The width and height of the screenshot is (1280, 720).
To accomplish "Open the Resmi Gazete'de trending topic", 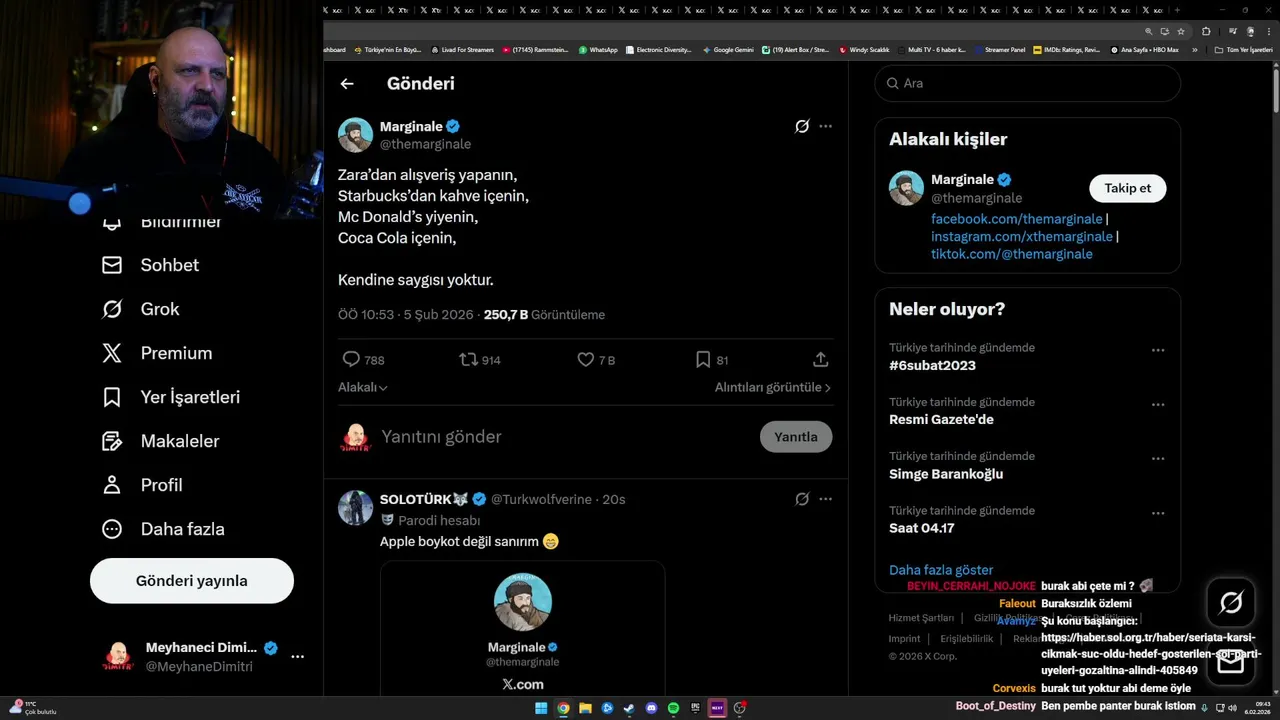I will (x=941, y=420).
